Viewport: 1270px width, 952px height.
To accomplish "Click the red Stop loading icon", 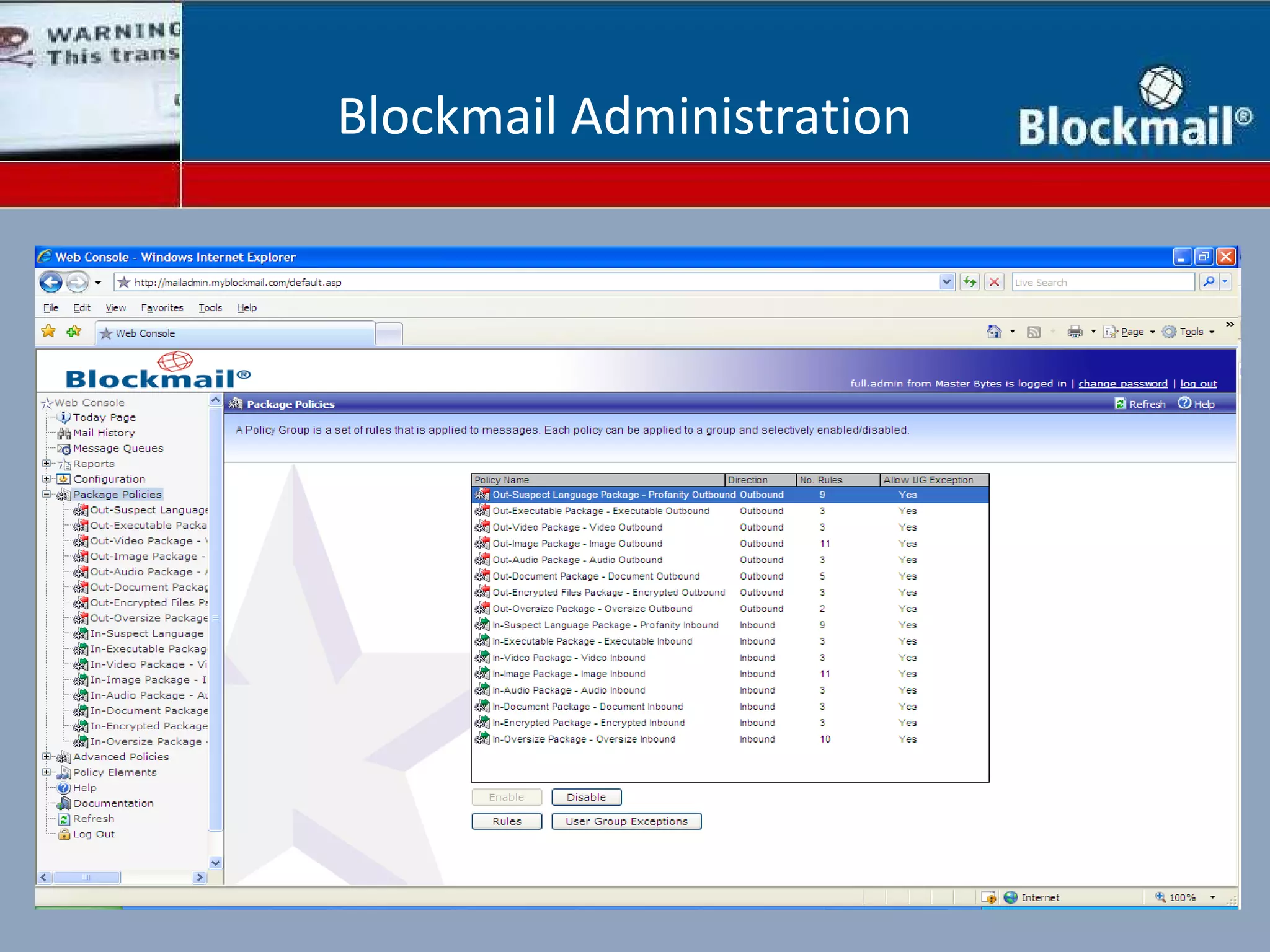I will (994, 282).
